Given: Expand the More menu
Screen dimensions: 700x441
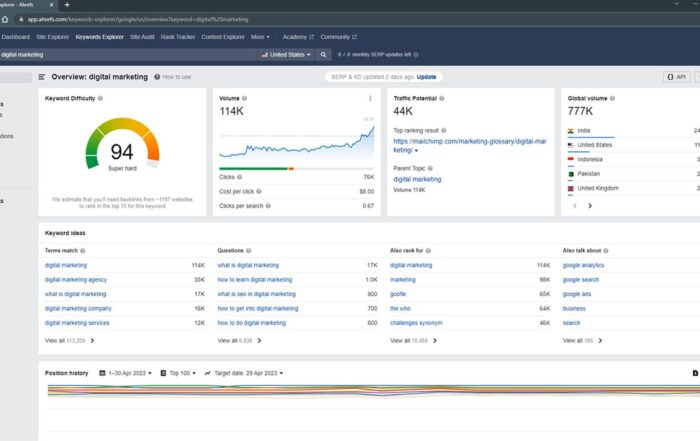Looking at the screenshot, I should tap(260, 37).
